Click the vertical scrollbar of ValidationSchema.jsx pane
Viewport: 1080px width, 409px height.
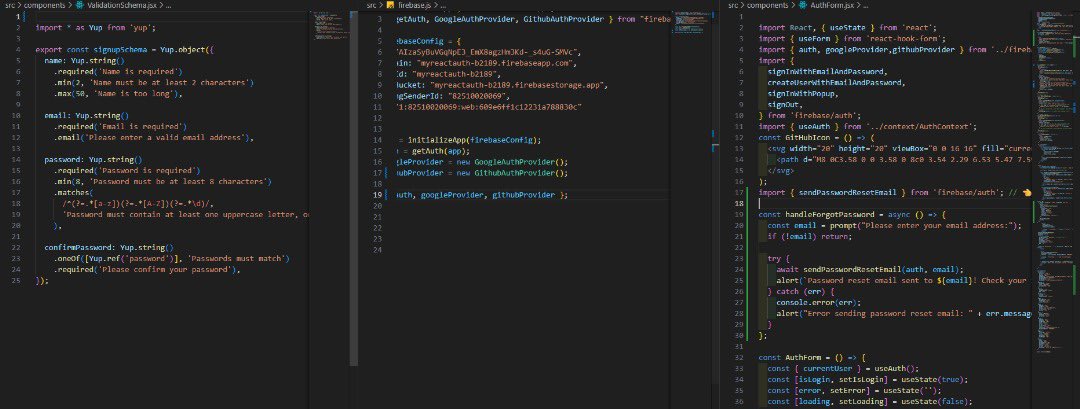[354, 186]
